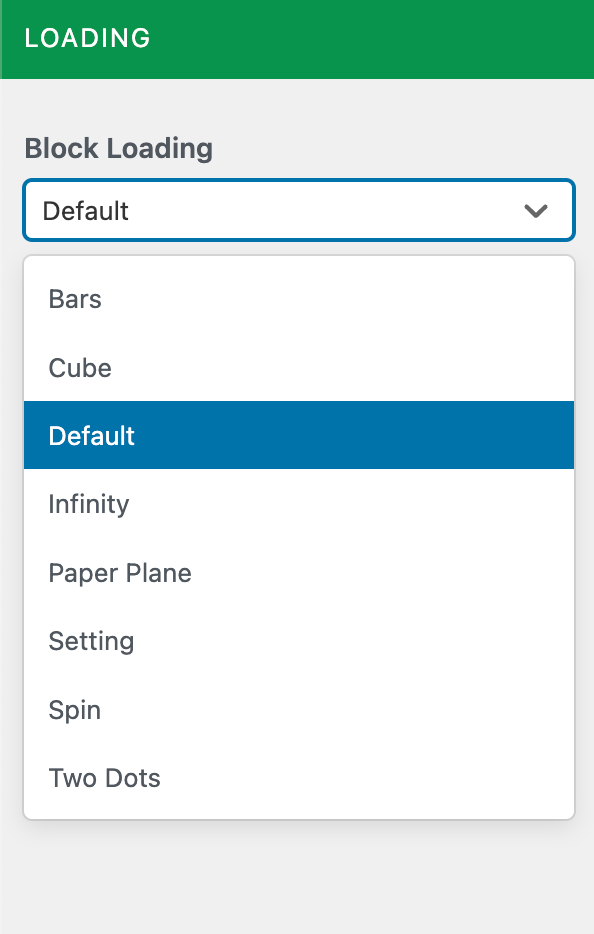The height and width of the screenshot is (934, 594).
Task: Click the Default text in the select field
Action: pos(86,211)
